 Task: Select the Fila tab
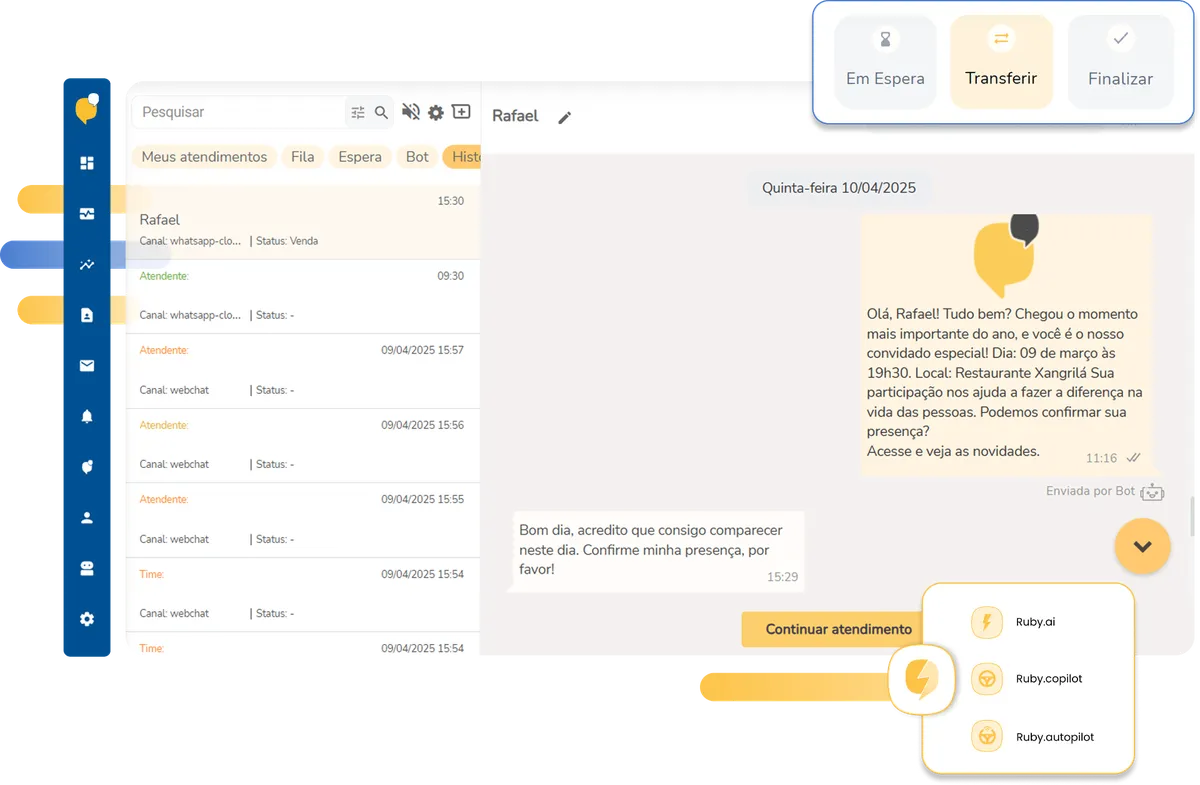(303, 157)
